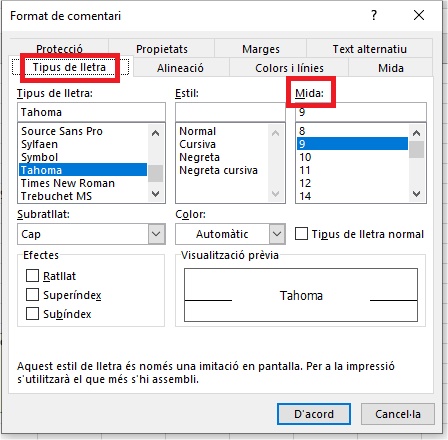Screen dimensions: 448x440
Task: Click the help question mark icon
Action: pos(374,15)
